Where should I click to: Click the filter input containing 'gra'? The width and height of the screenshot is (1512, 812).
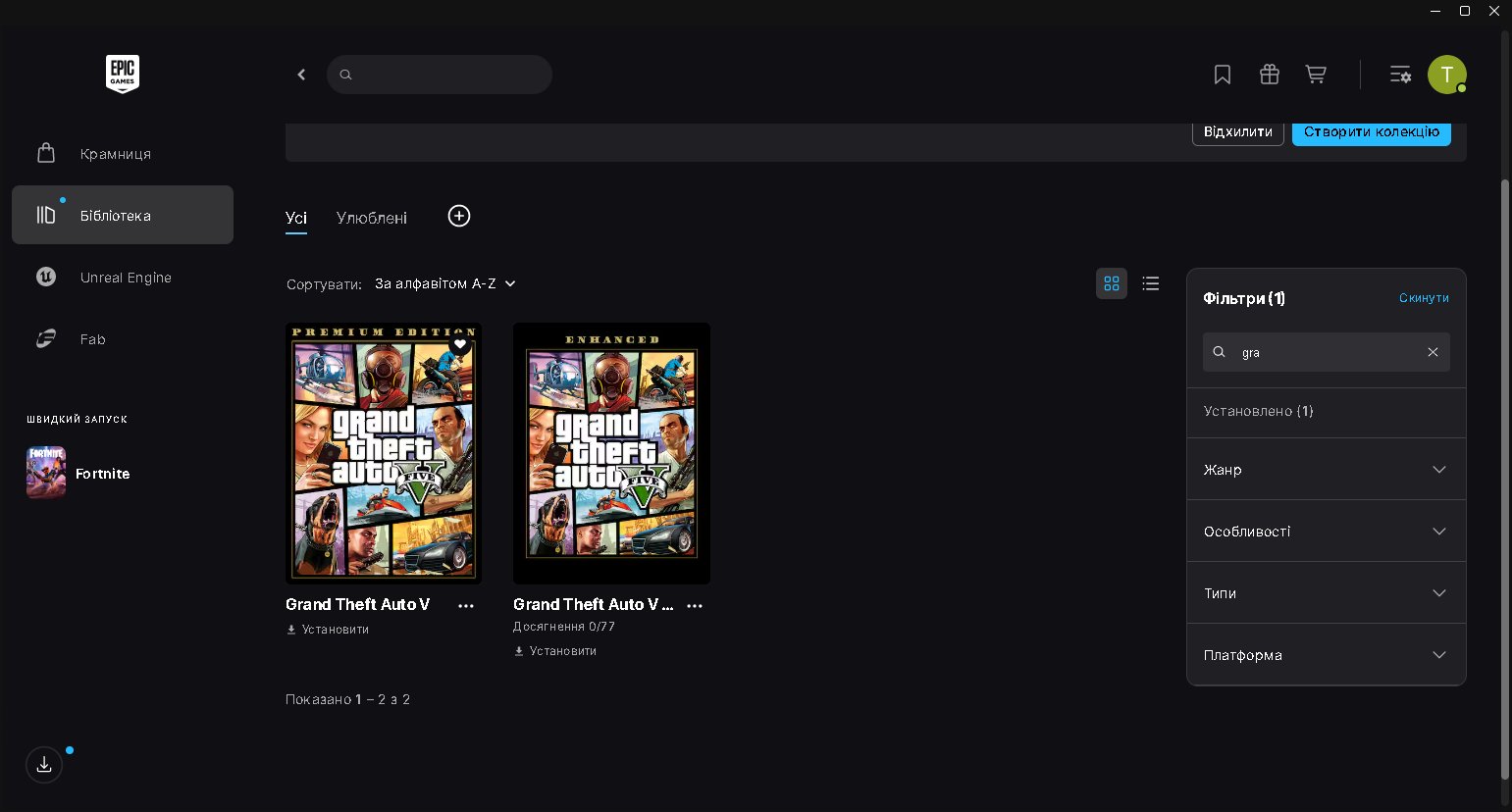click(x=1327, y=352)
